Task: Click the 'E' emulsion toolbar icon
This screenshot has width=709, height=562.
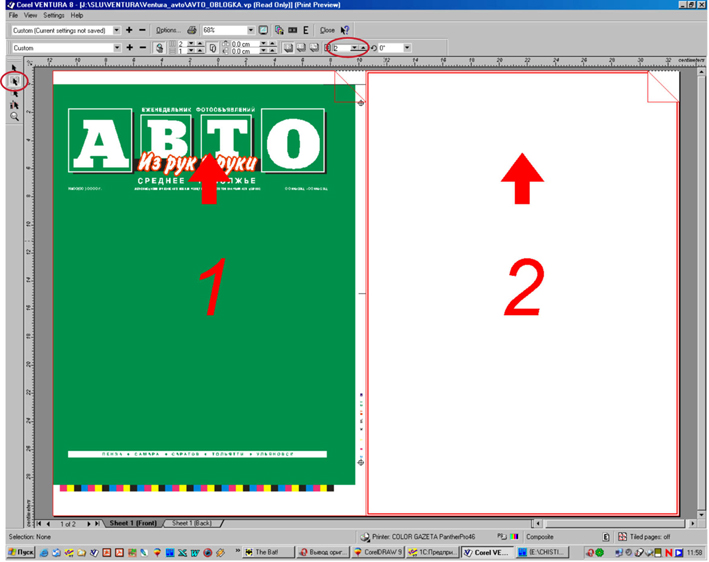Action: pyautogui.click(x=306, y=30)
